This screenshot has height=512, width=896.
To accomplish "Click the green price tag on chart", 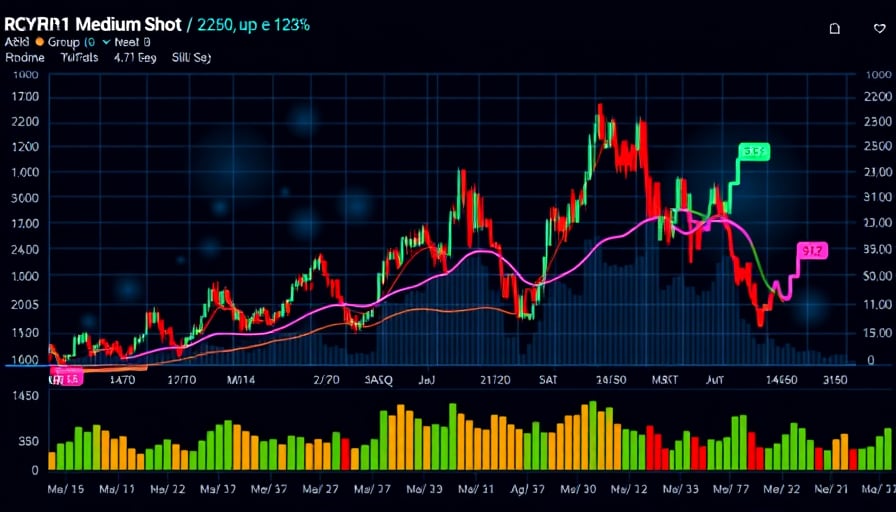I will click(753, 152).
